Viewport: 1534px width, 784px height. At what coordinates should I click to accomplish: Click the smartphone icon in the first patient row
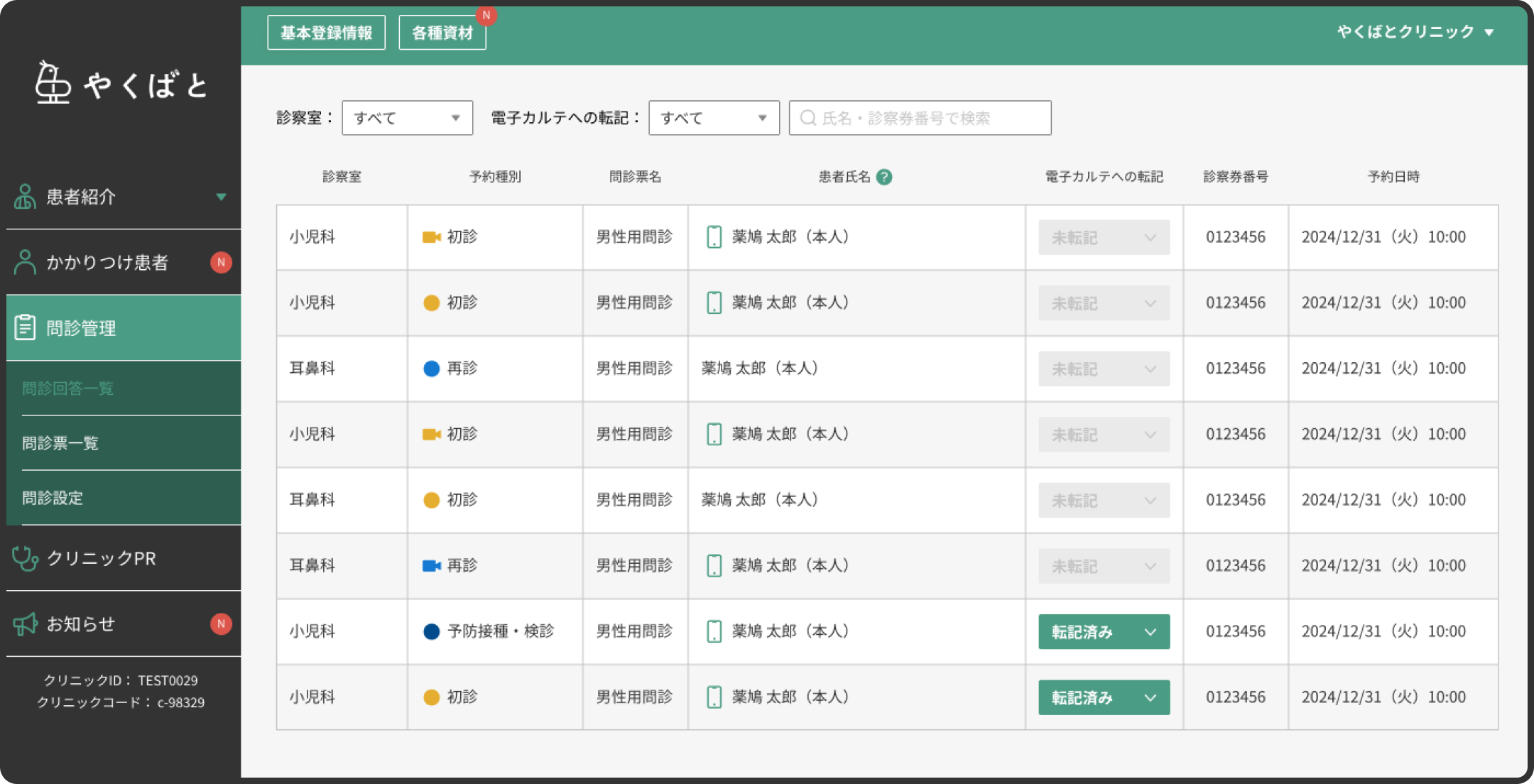pyautogui.click(x=714, y=236)
